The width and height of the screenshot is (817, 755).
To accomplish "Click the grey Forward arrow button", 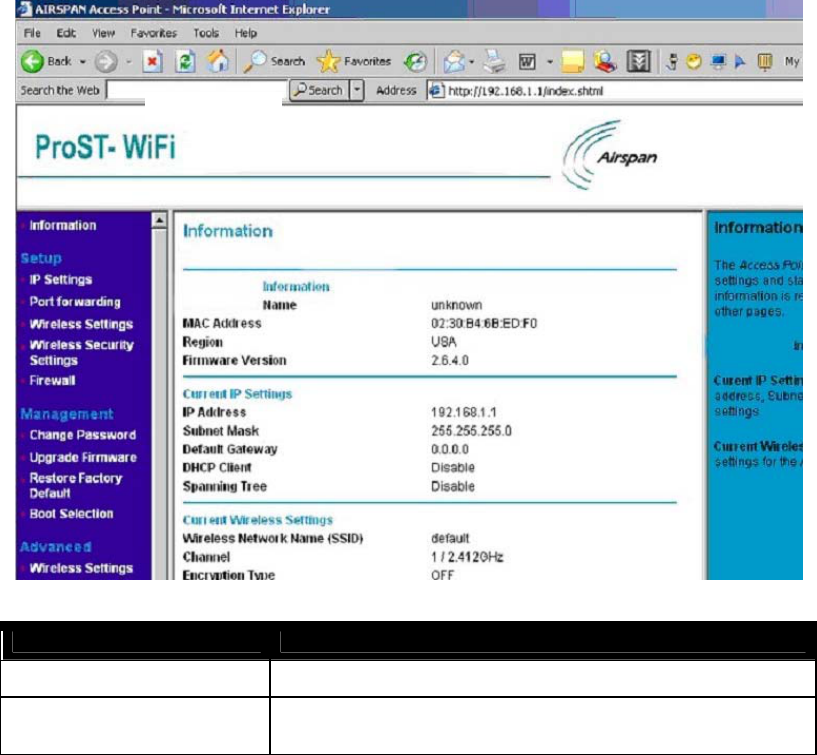I will [x=106, y=62].
